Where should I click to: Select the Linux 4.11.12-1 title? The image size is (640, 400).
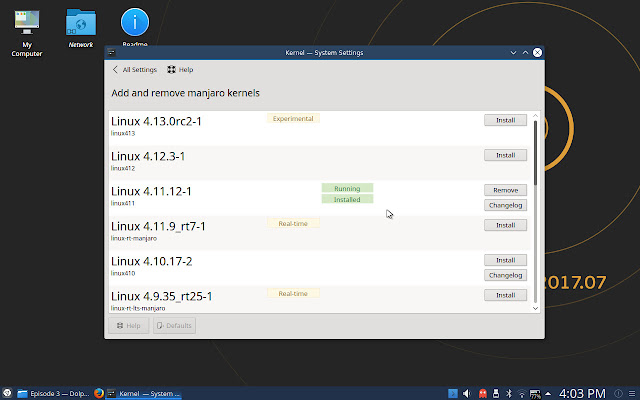point(151,191)
